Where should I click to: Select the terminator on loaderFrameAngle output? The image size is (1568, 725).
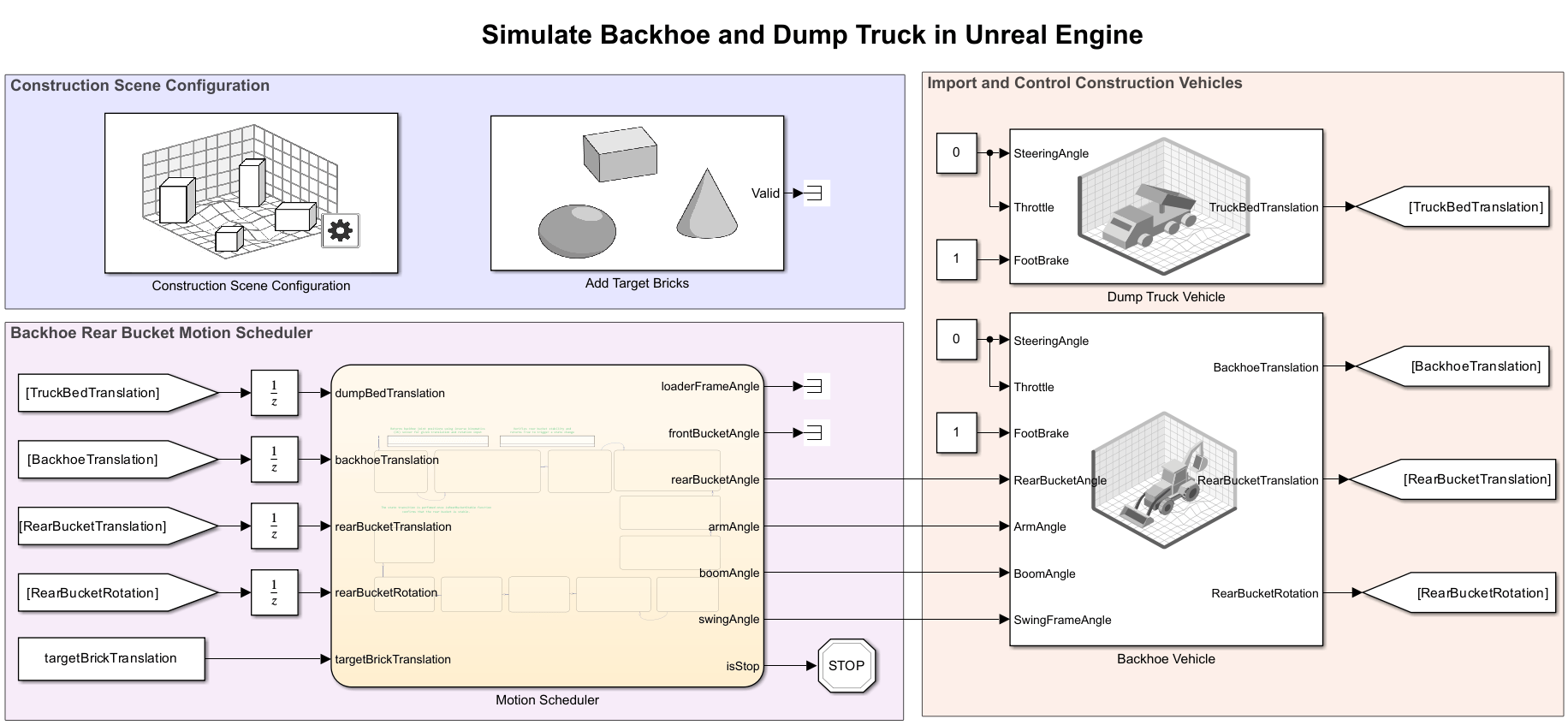(x=814, y=386)
